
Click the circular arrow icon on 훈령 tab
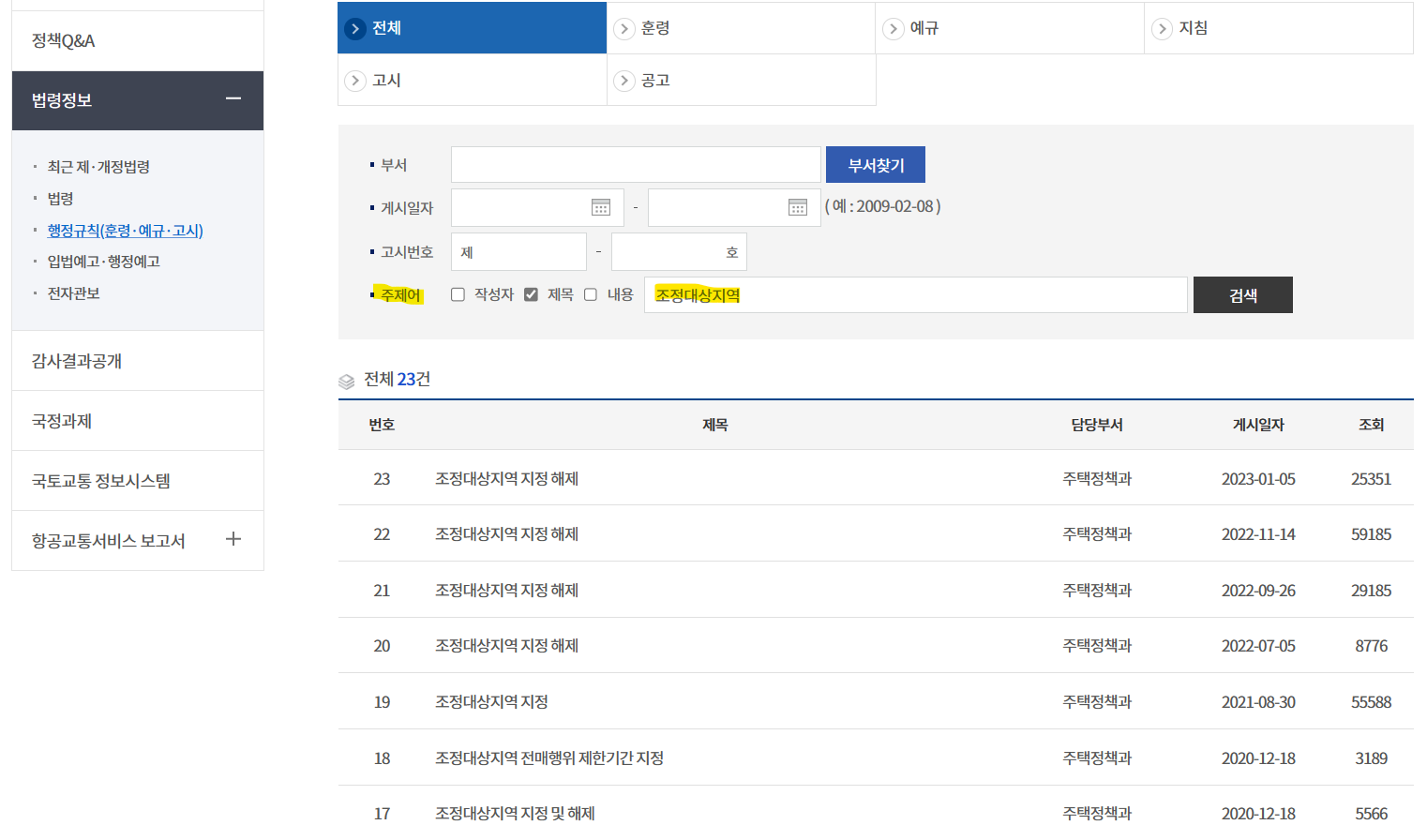coord(623,28)
